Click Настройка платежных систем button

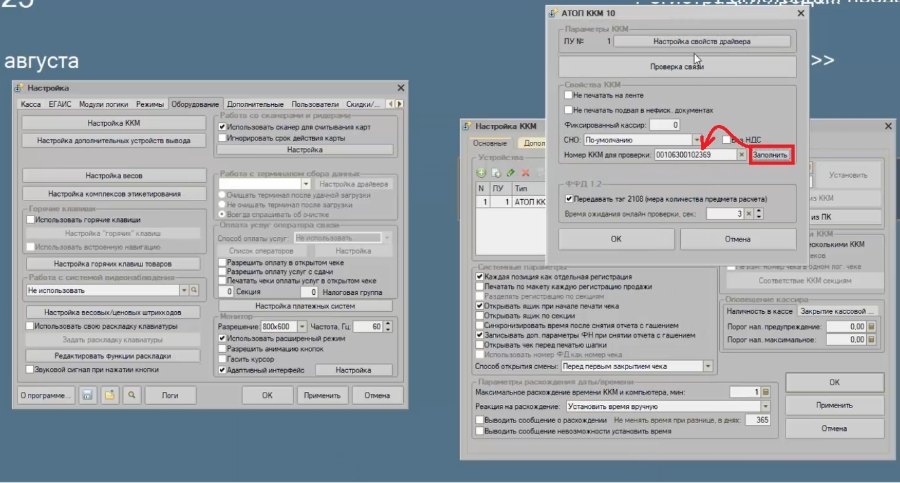click(x=305, y=306)
